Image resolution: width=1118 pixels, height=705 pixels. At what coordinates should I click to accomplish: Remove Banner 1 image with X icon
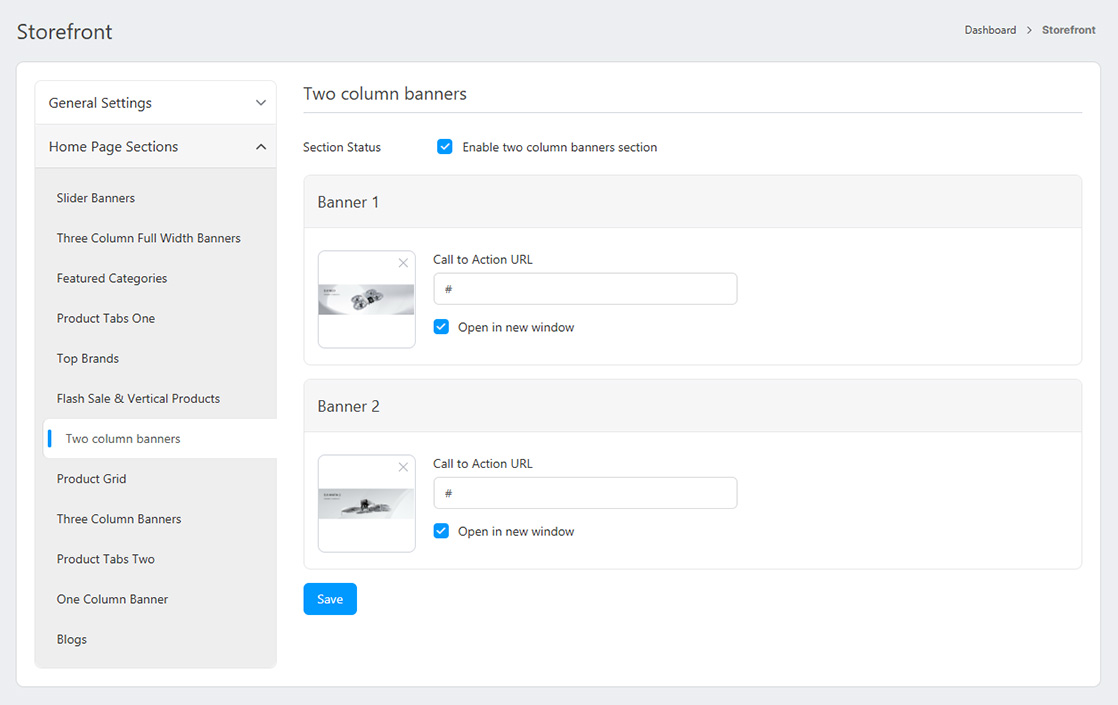403,263
